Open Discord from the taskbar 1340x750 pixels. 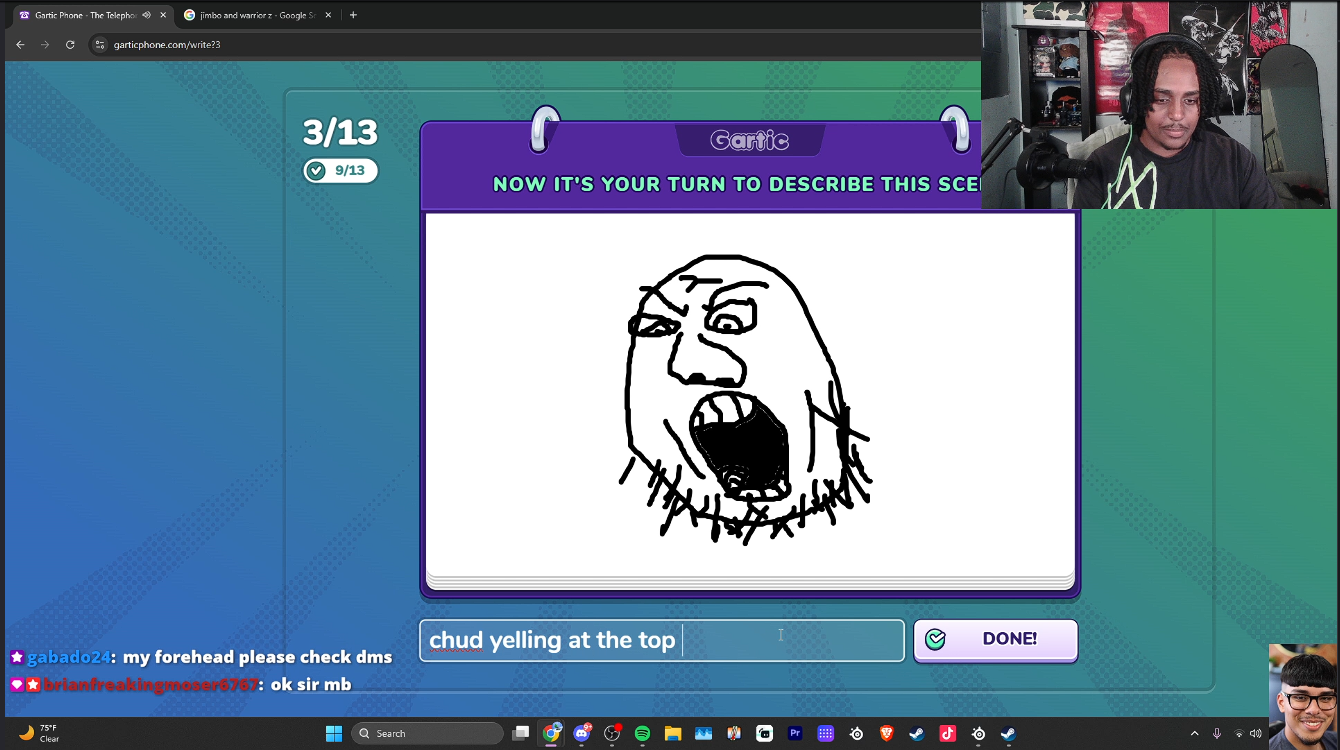(x=582, y=733)
